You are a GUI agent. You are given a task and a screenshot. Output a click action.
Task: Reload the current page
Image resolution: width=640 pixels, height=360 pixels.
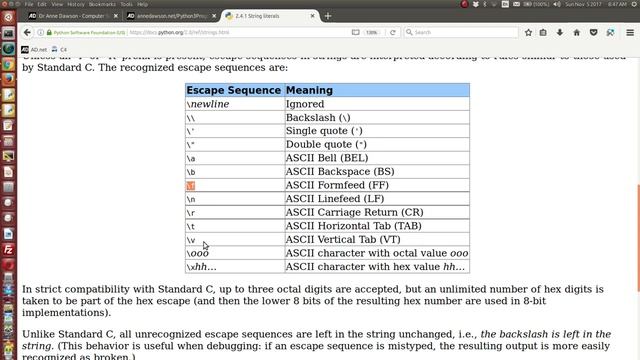[x=393, y=32]
